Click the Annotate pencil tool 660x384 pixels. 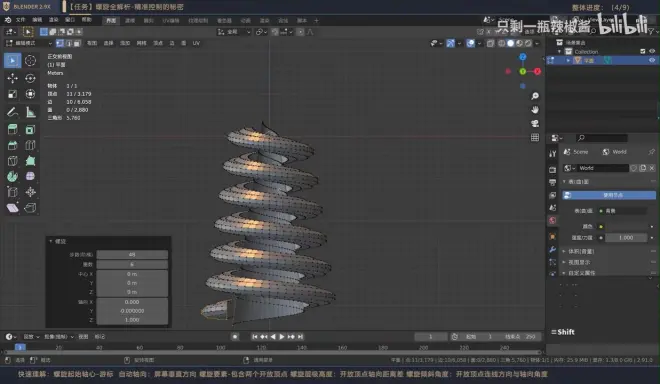click(x=13, y=112)
